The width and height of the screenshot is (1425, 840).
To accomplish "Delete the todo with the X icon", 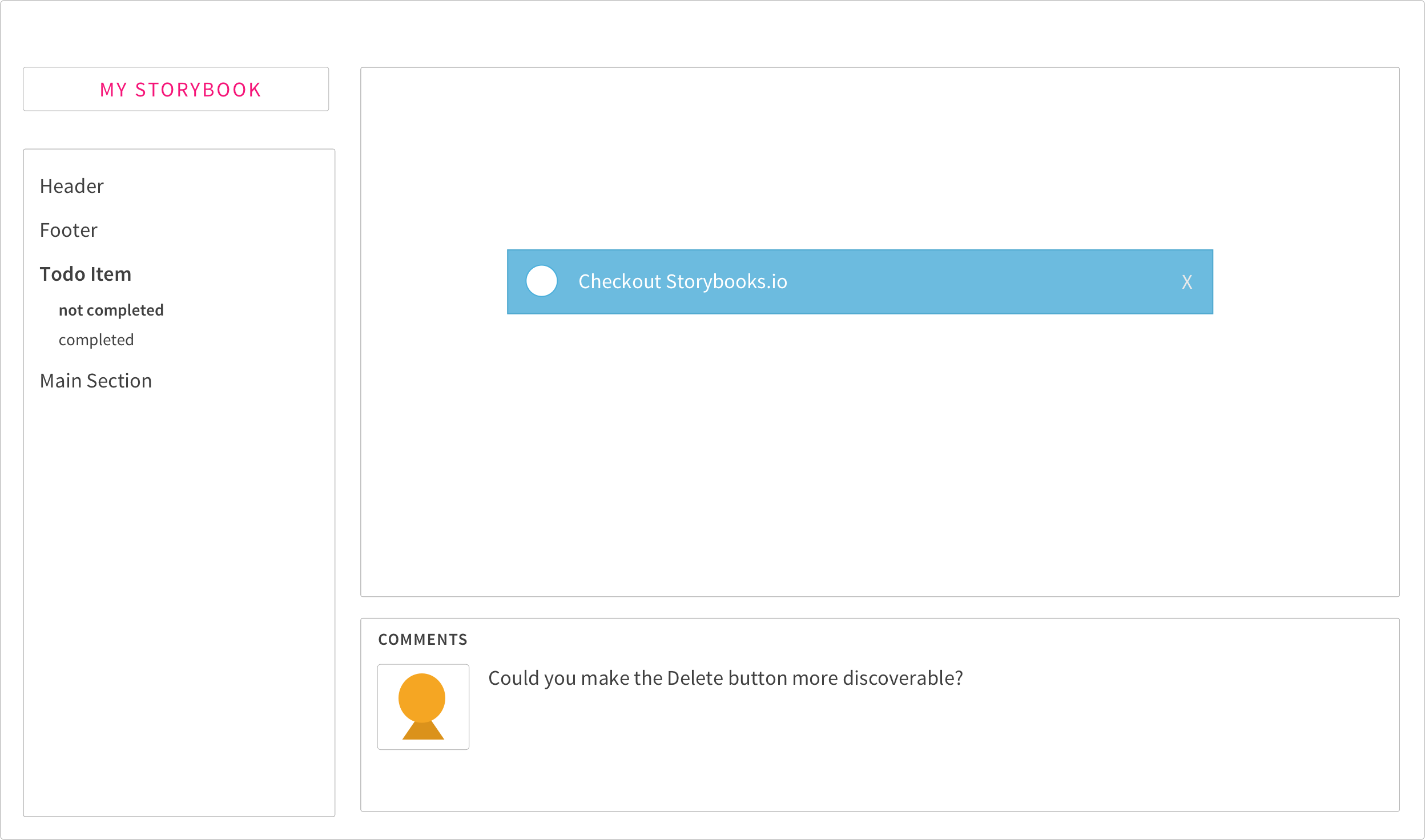I will pyautogui.click(x=1187, y=282).
